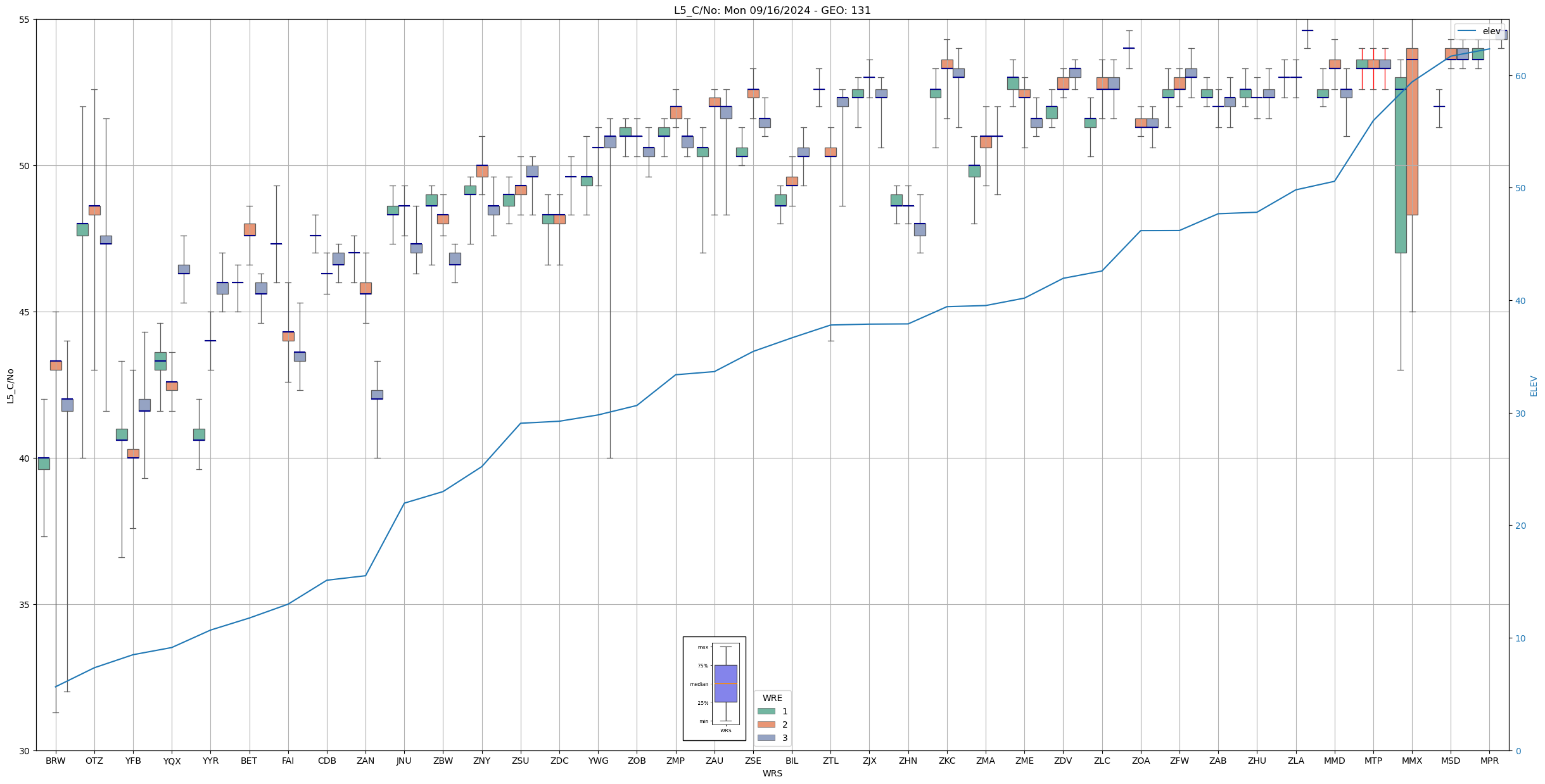1545x784 pixels.
Task: Click the ZTL x-axis label
Action: 830,761
